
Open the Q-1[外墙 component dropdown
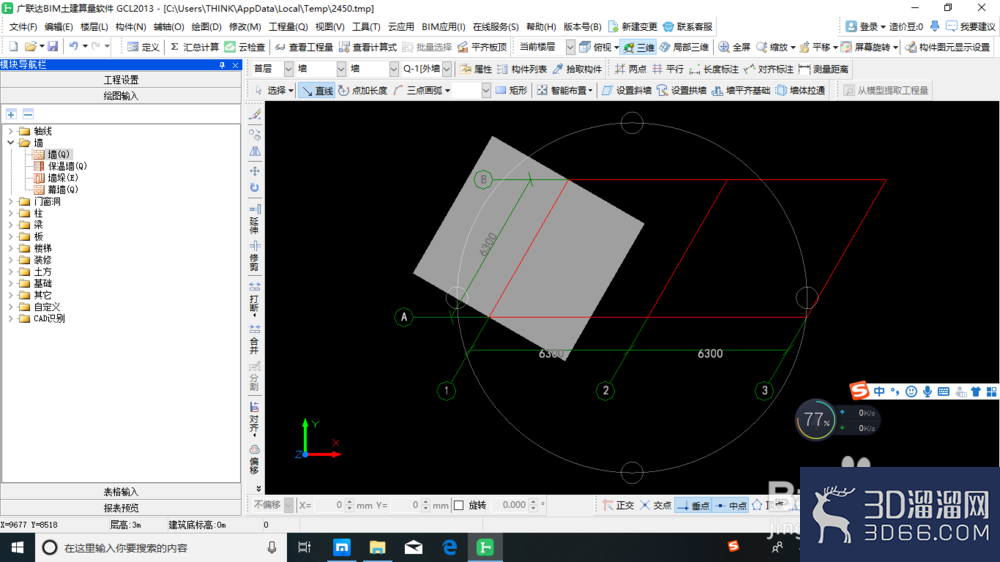click(446, 69)
